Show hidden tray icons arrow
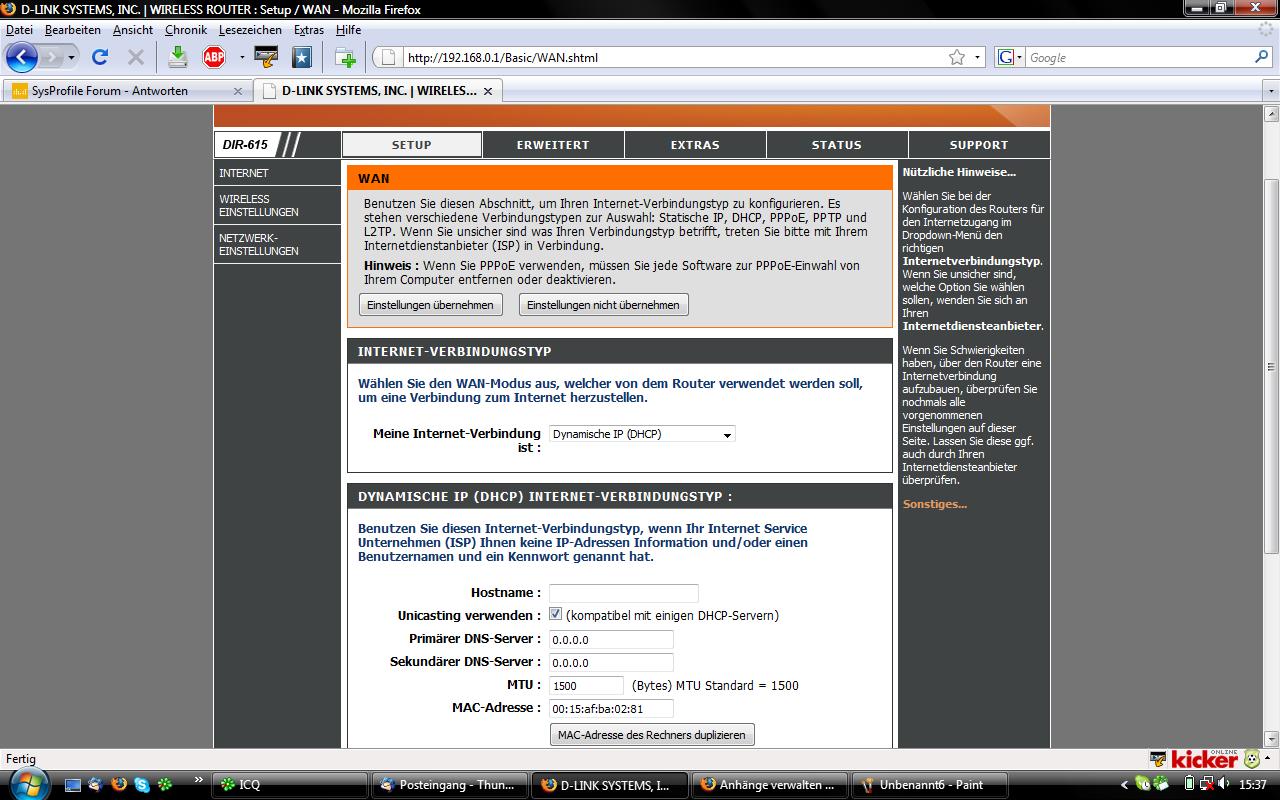Screen dimensions: 1280x800 1125,785
